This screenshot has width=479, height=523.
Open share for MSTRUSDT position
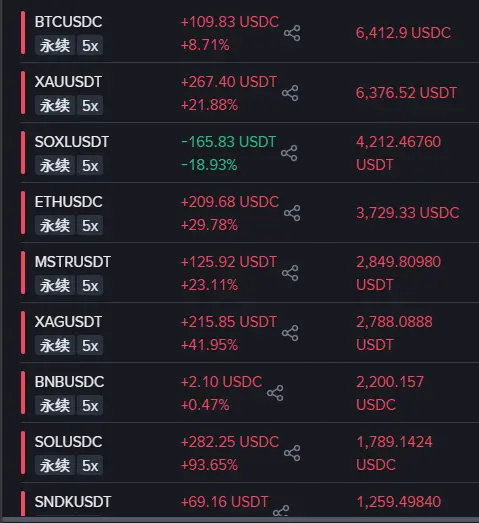click(x=290, y=273)
